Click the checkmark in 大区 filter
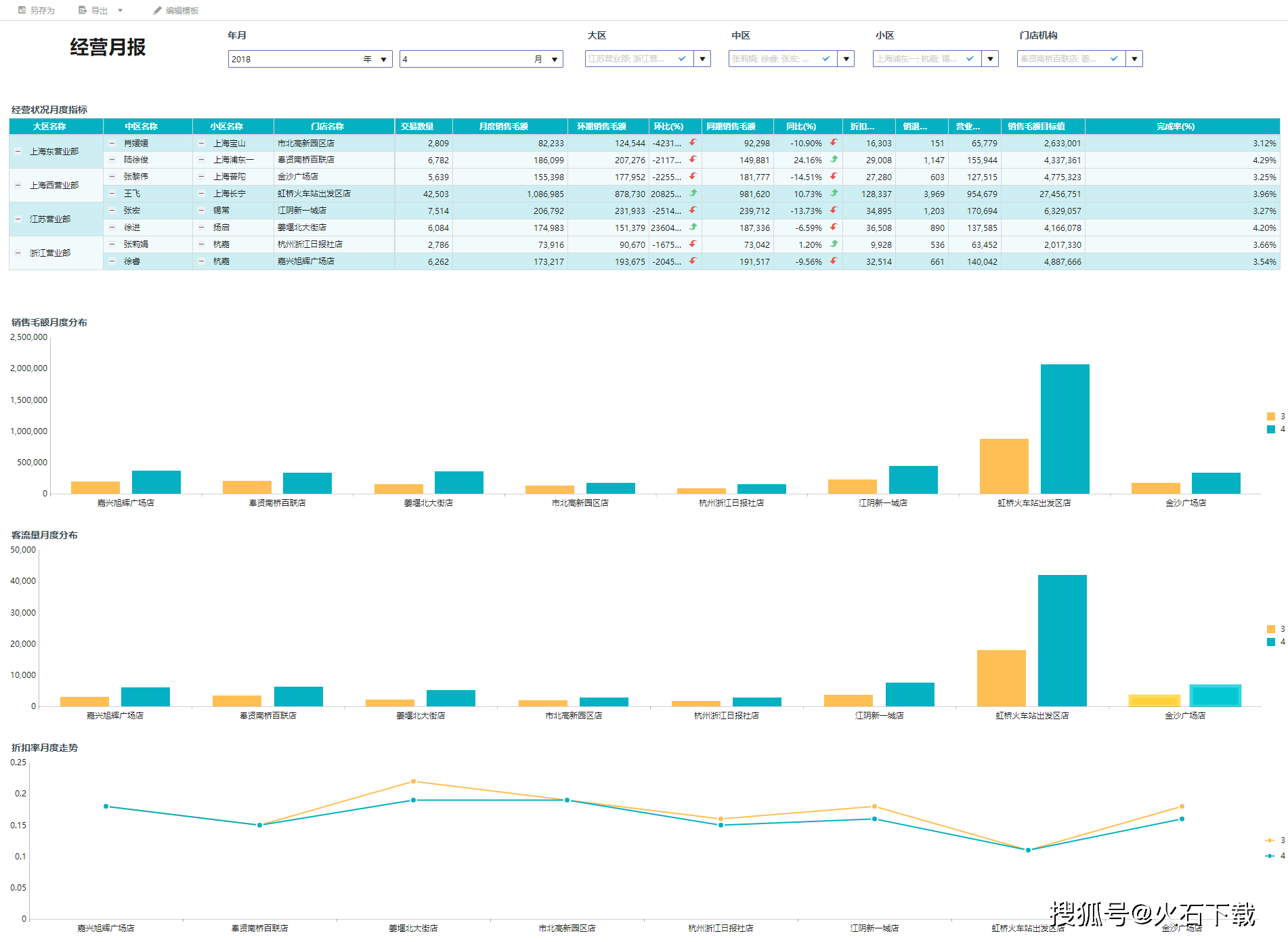Screen dimensions: 1288x942 pyautogui.click(x=682, y=59)
